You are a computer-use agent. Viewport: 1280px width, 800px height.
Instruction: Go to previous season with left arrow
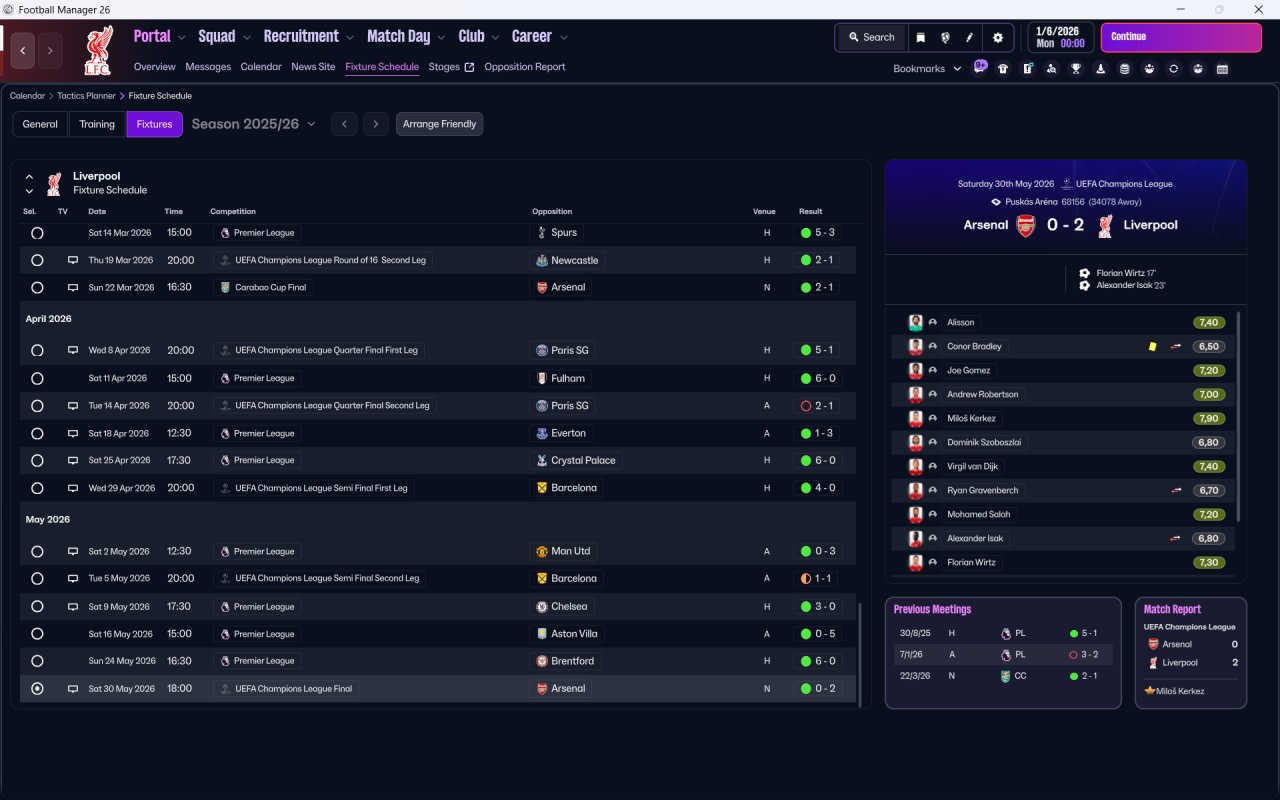[344, 124]
